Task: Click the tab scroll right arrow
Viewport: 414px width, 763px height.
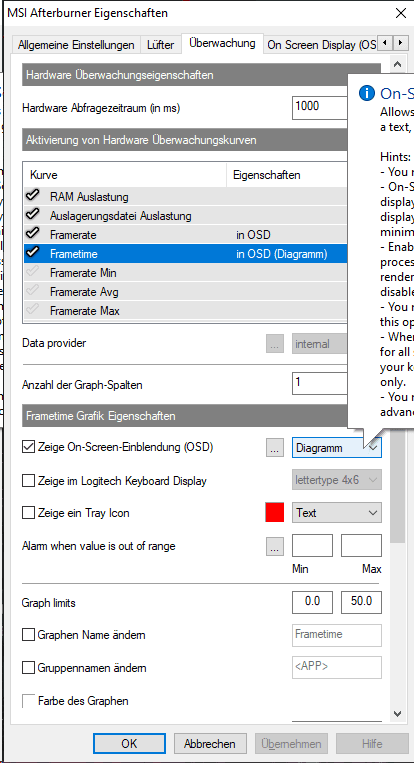Action: pyautogui.click(x=400, y=43)
